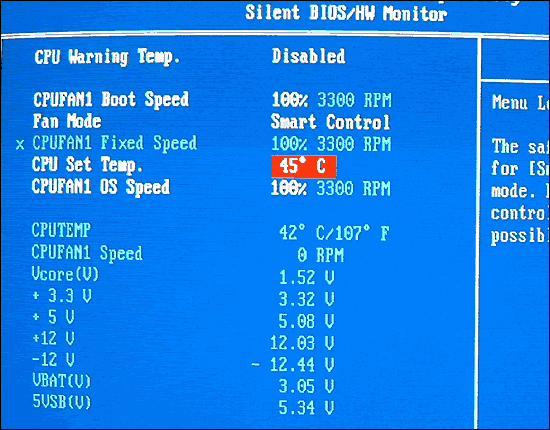This screenshot has width=550, height=430.
Task: Click the CPUFAN1 Speed 0 RPM reading
Action: [x=321, y=255]
